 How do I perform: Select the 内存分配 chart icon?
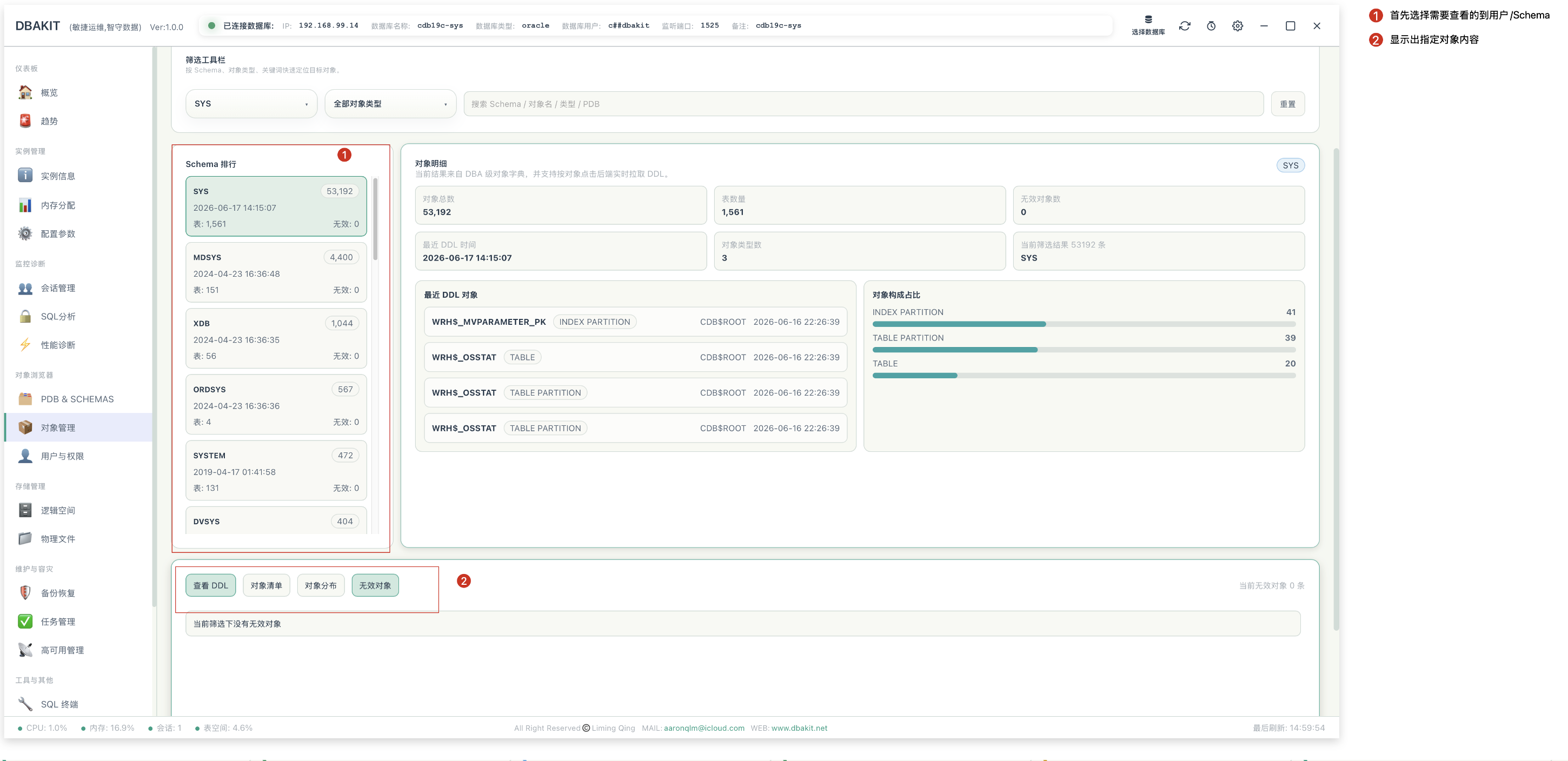pos(25,205)
